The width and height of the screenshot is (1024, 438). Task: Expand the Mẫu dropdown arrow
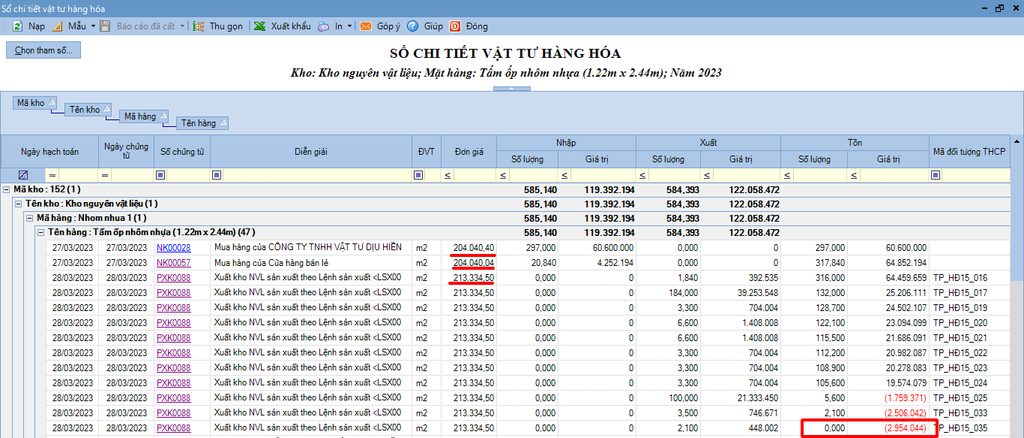point(93,26)
